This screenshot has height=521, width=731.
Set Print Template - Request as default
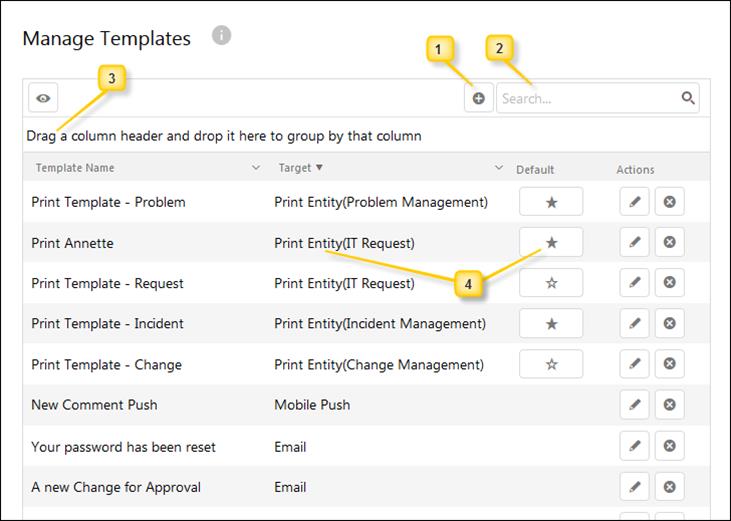tap(551, 283)
